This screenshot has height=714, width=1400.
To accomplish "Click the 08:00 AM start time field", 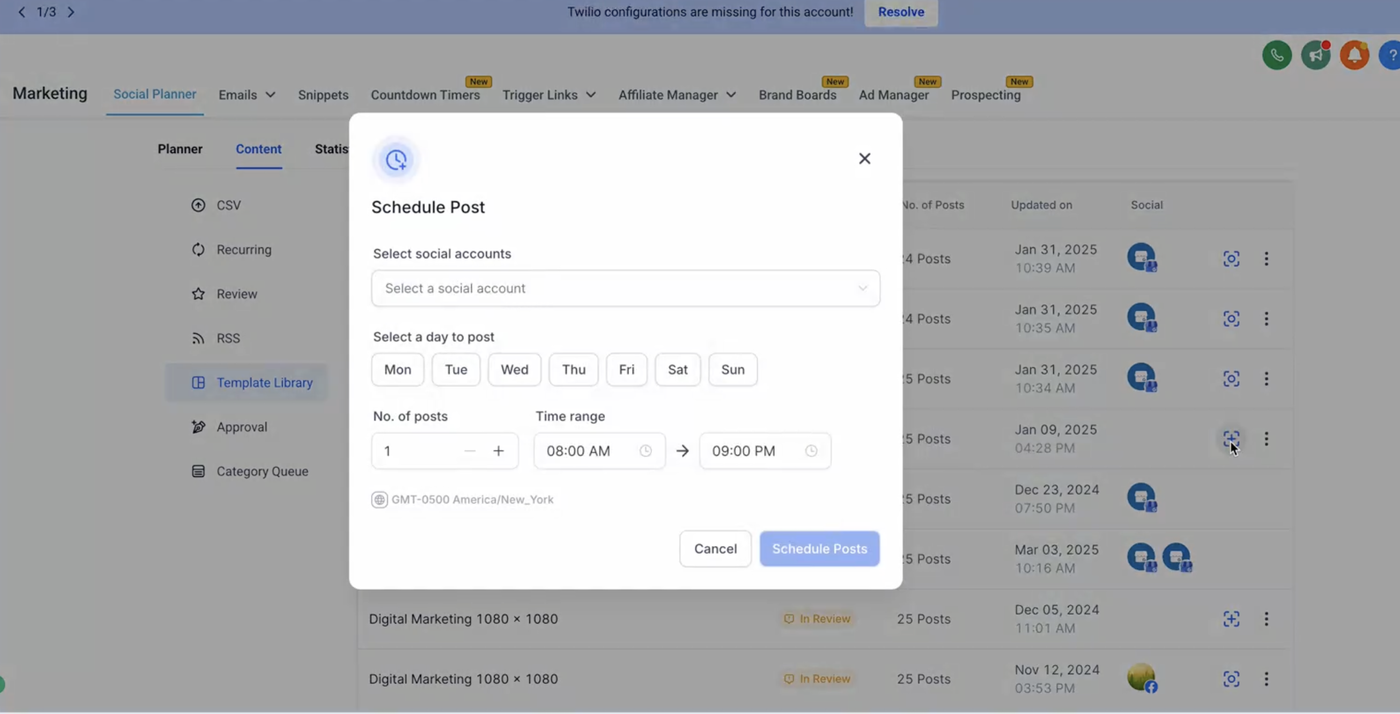I will click(x=585, y=451).
